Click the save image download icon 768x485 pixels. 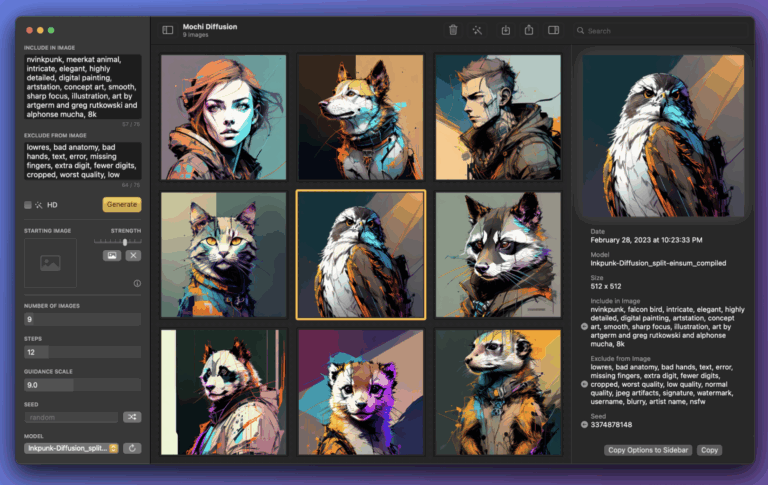(x=505, y=30)
